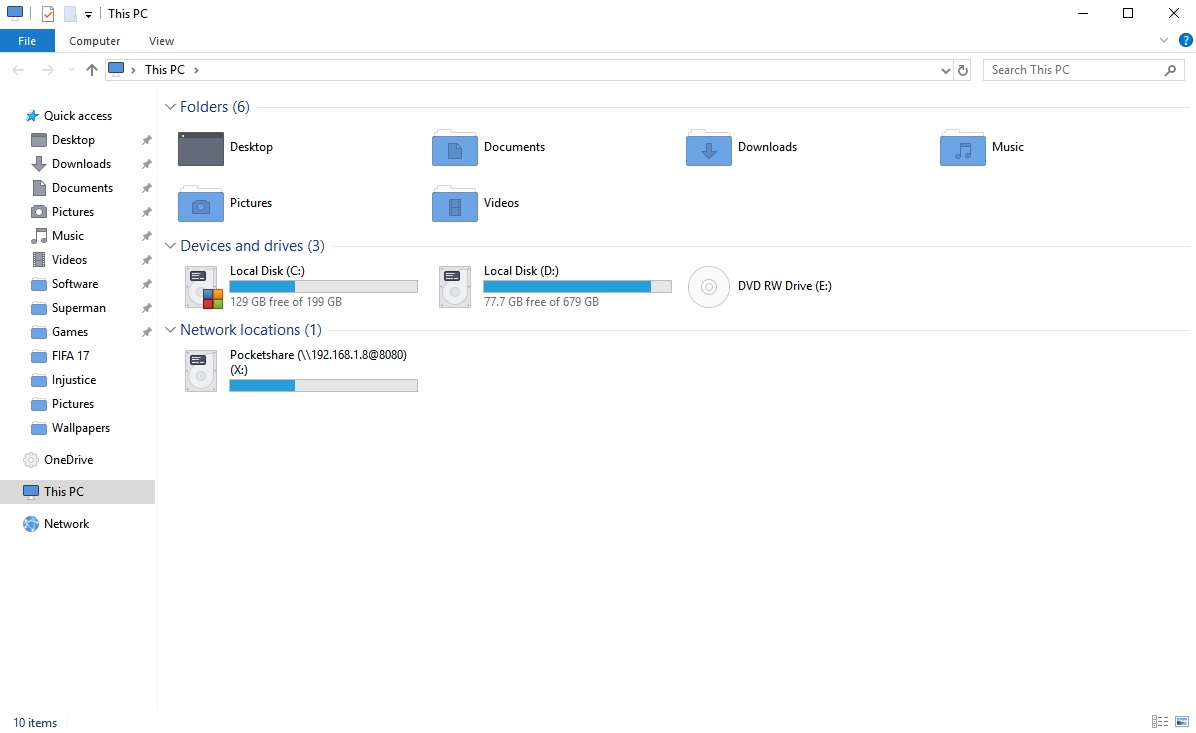Click "77.7 GB free of 679 GB" text

(x=541, y=302)
